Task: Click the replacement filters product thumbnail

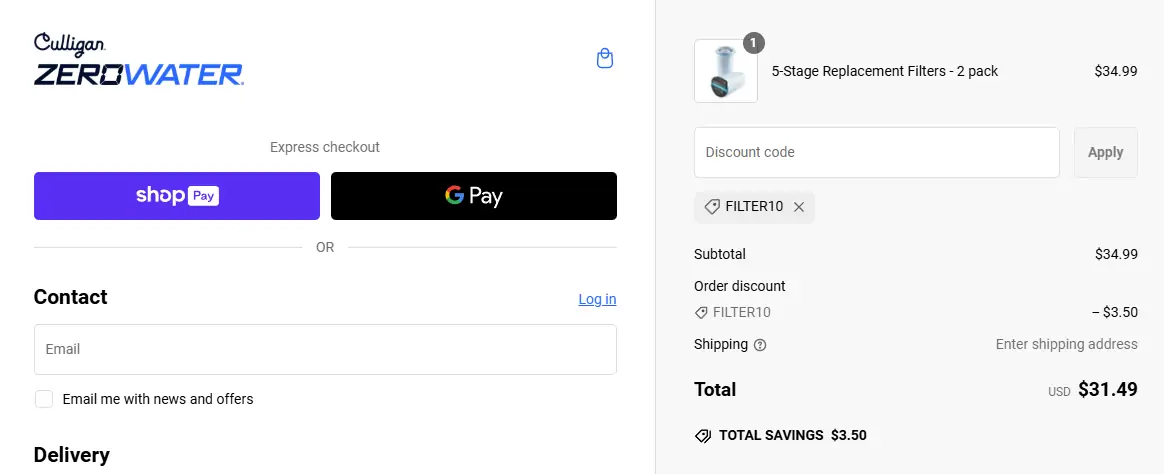Action: click(725, 72)
